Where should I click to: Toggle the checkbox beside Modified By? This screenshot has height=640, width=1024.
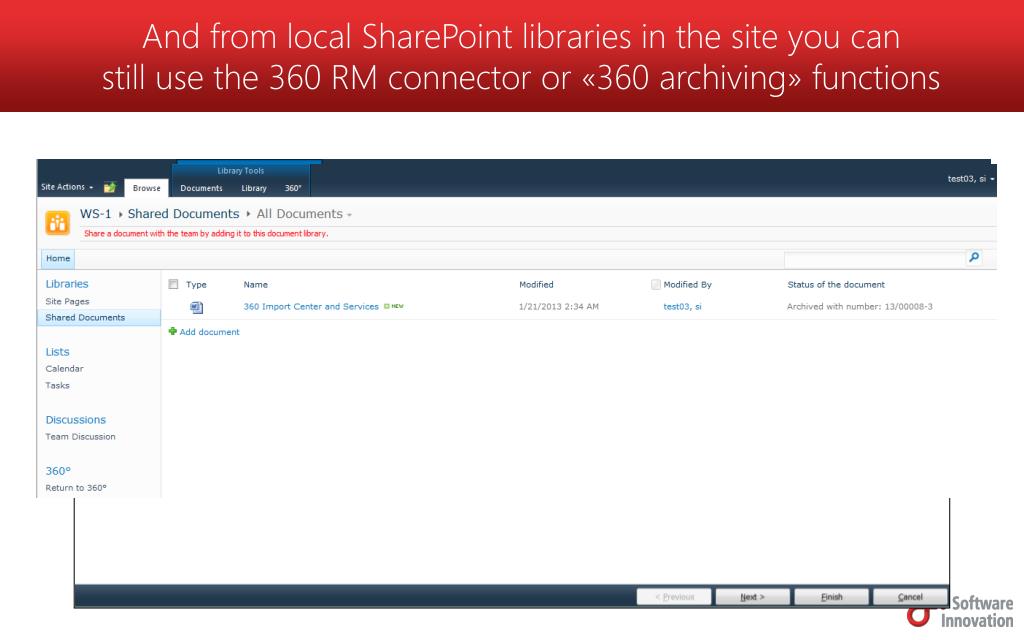656,285
